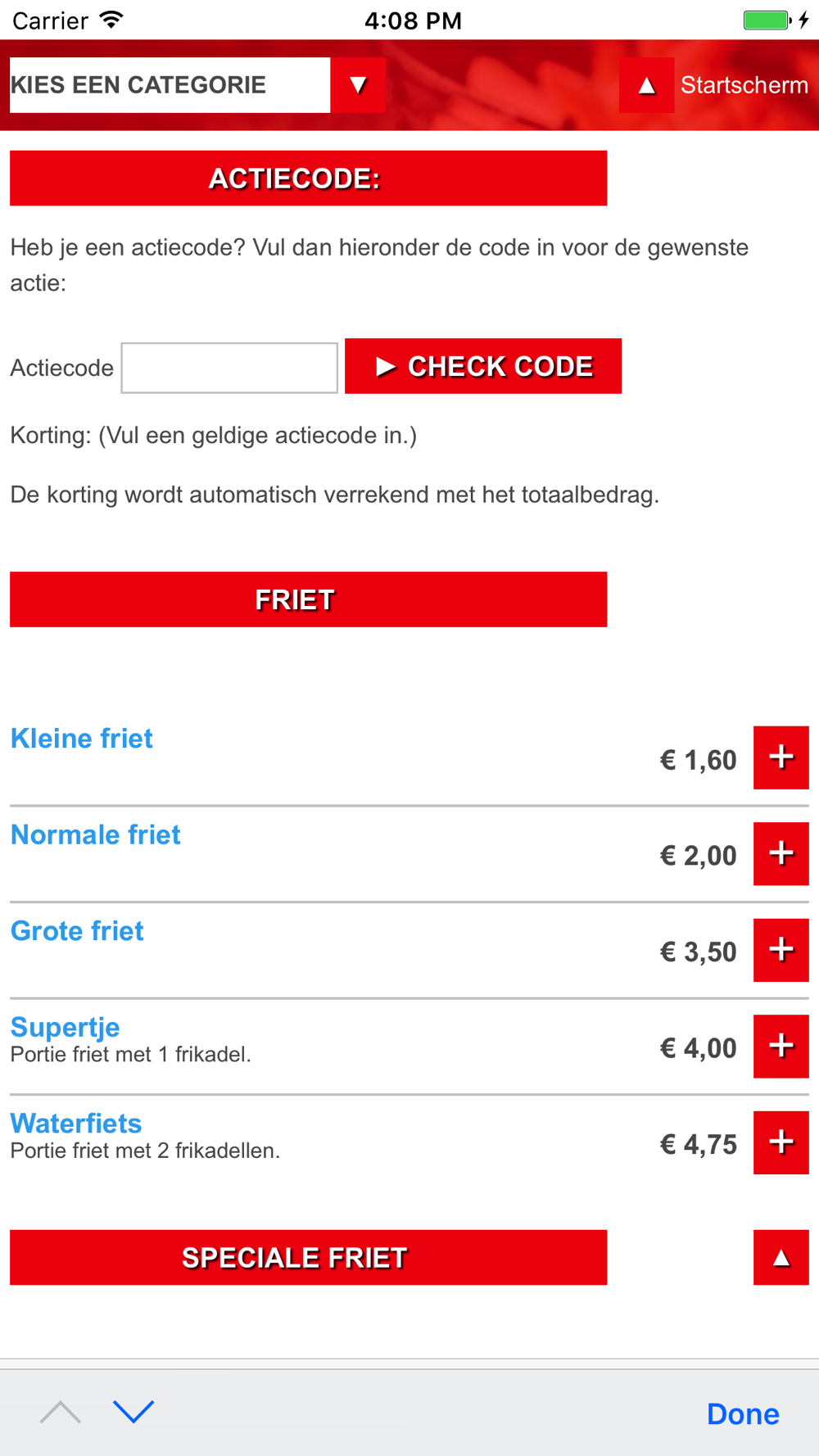Open the Kleine friet item link
This screenshot has width=819, height=1456.
pos(82,739)
